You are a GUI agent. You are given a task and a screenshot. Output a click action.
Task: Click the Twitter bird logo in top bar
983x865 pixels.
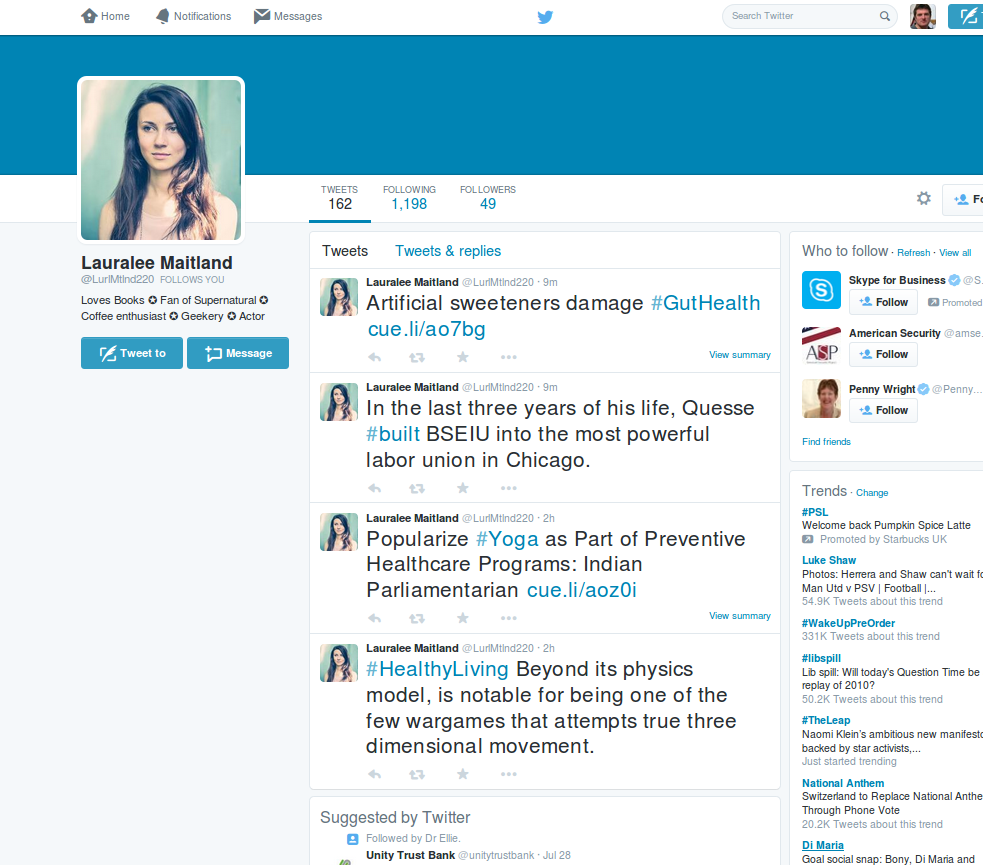point(545,16)
